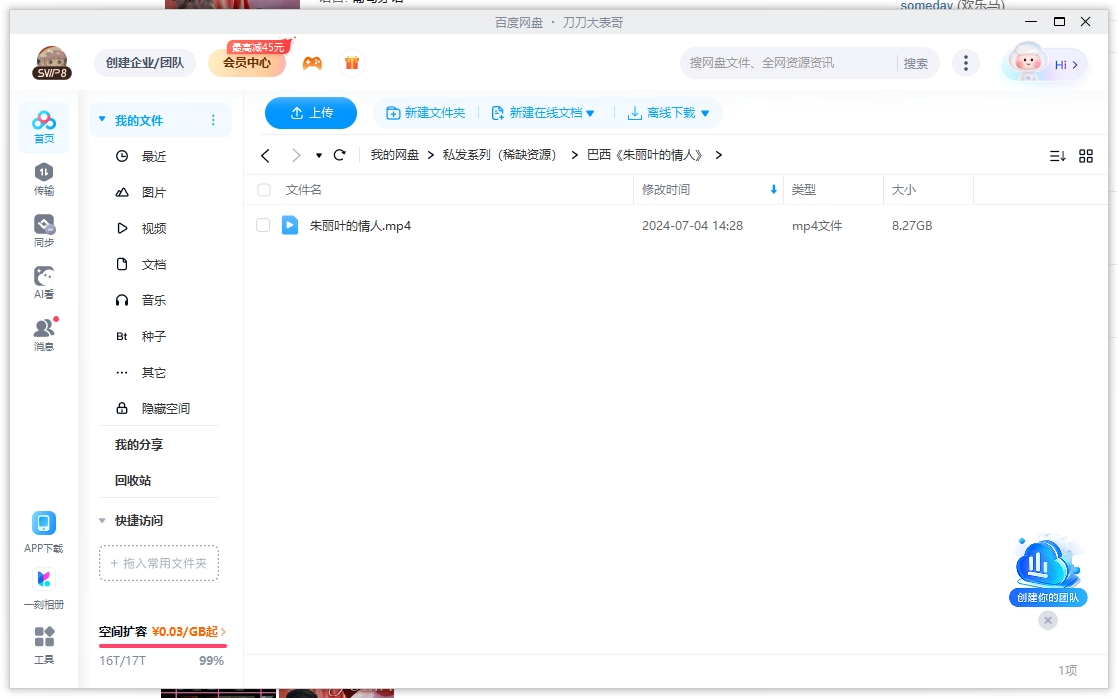This screenshot has height=698, width=1118.
Task: Open the three-dot settings menu icon
Action: tap(966, 63)
